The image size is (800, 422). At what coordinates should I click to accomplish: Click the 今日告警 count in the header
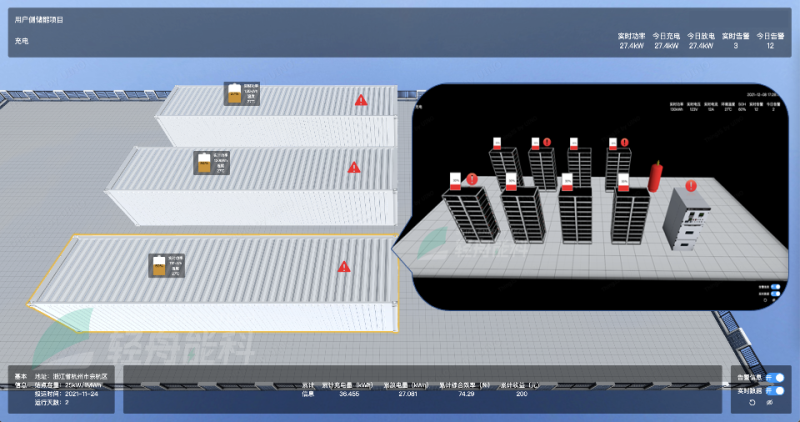tap(769, 45)
